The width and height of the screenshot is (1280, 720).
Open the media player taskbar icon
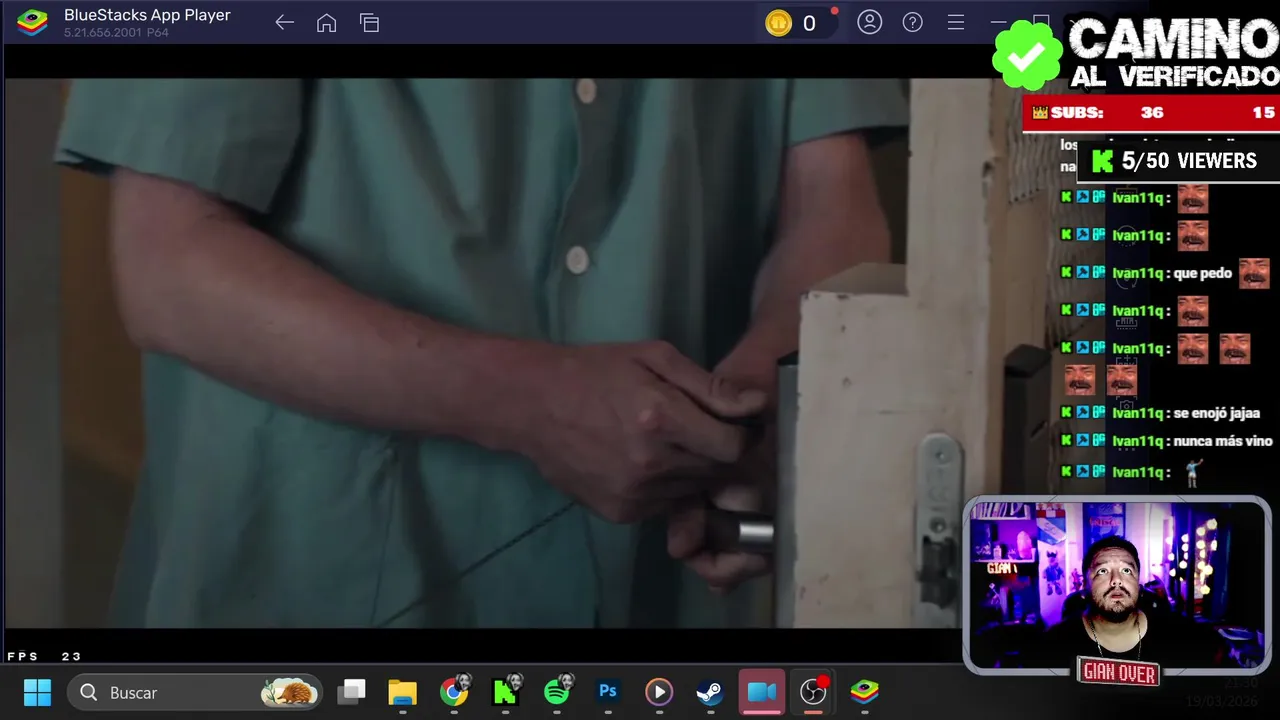tap(658, 692)
